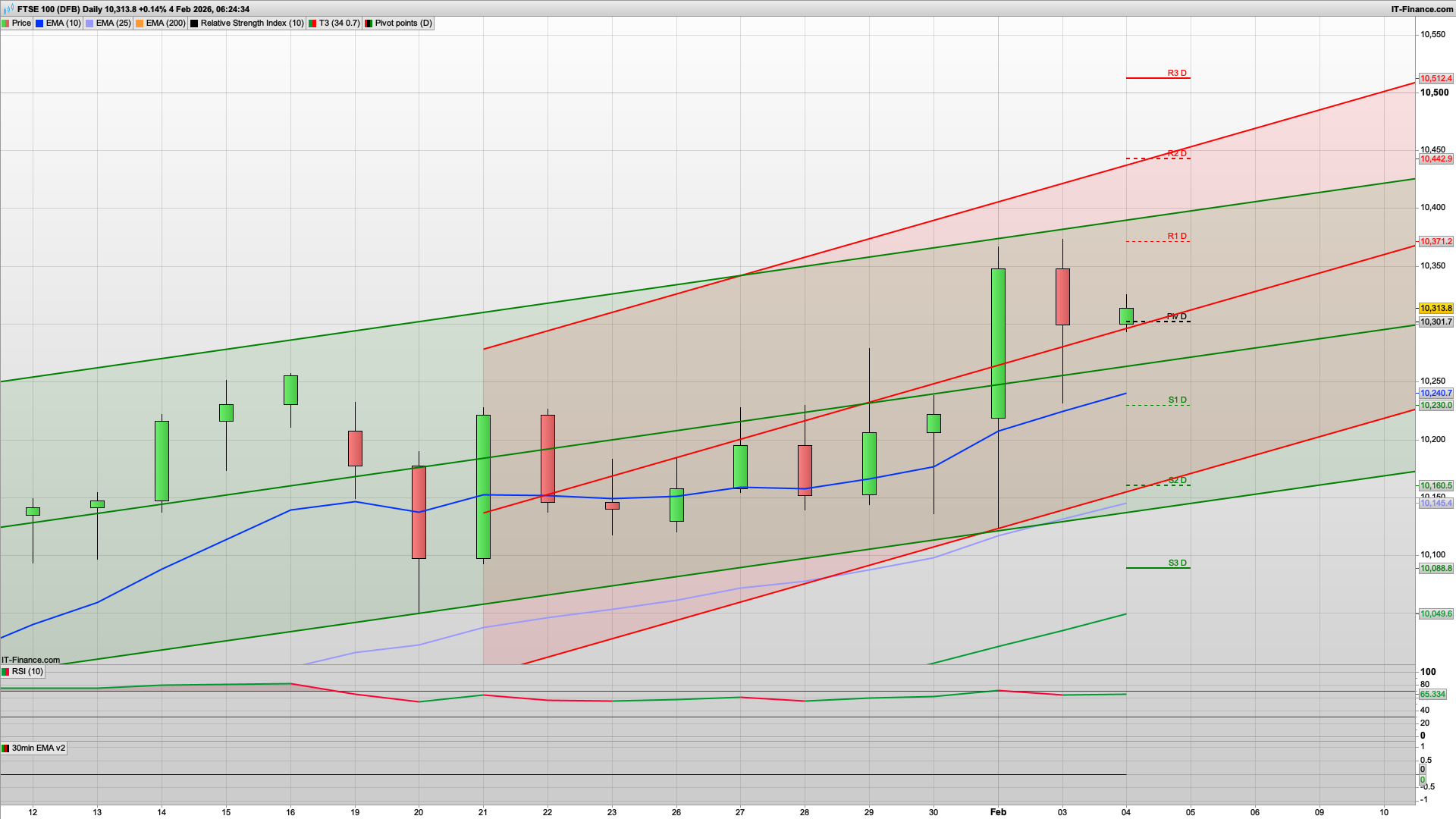
Task: Click the black Relative Strength Index legend icon
Action: [193, 24]
